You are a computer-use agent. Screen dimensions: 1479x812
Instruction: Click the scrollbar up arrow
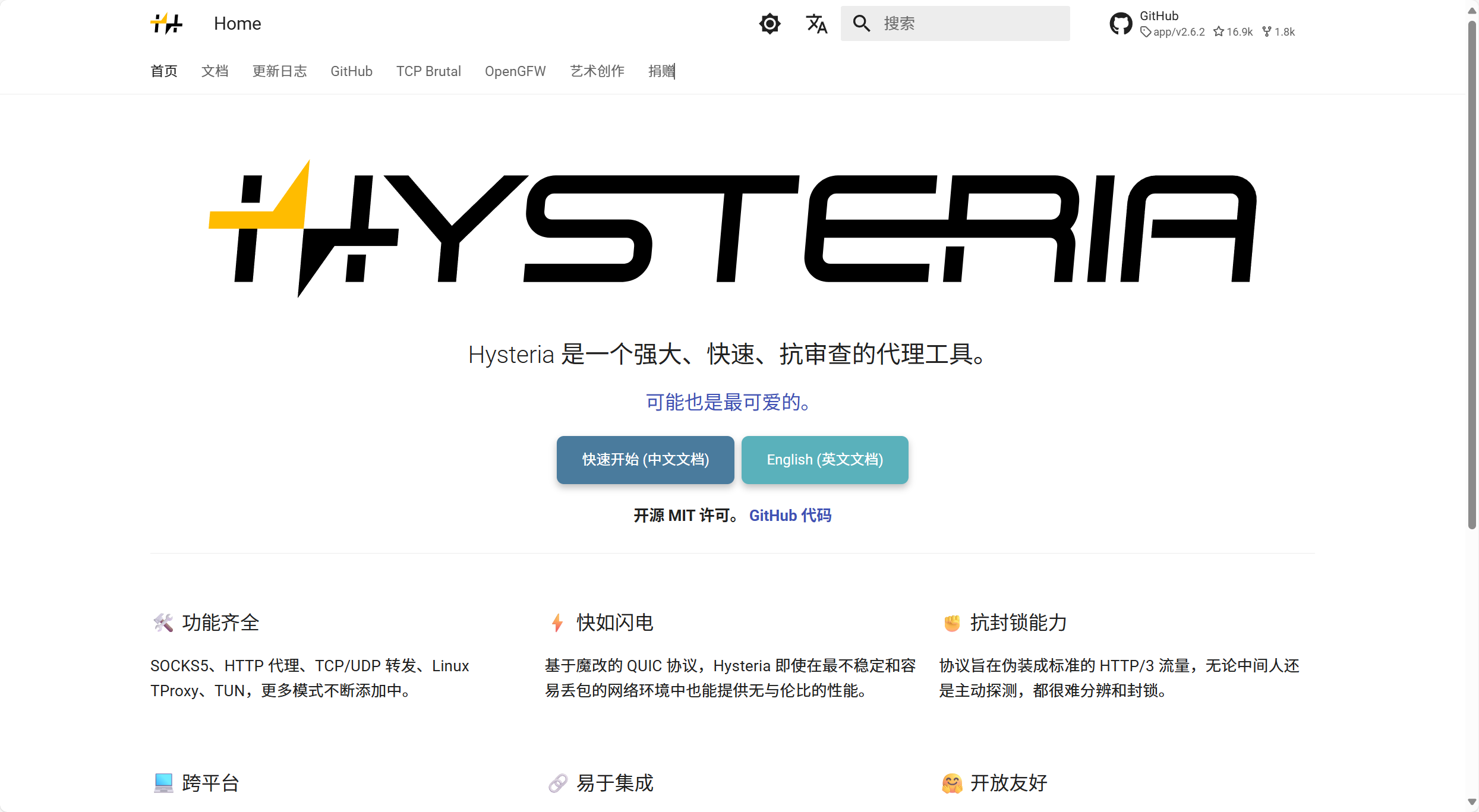tap(1472, 11)
